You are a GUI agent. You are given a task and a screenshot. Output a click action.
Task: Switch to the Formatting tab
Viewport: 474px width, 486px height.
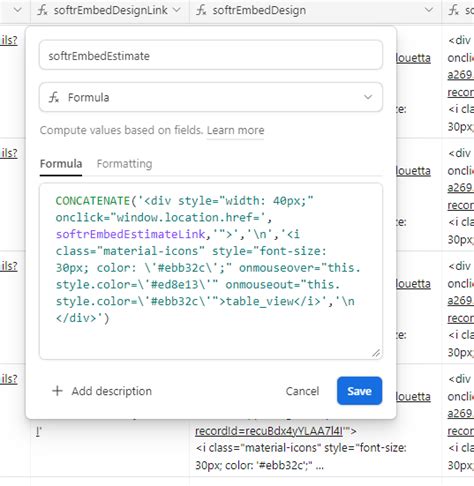coord(124,164)
